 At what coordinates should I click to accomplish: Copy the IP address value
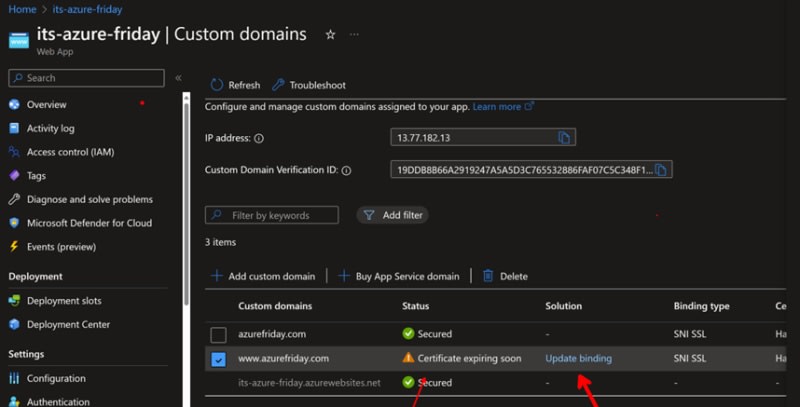[x=564, y=138]
